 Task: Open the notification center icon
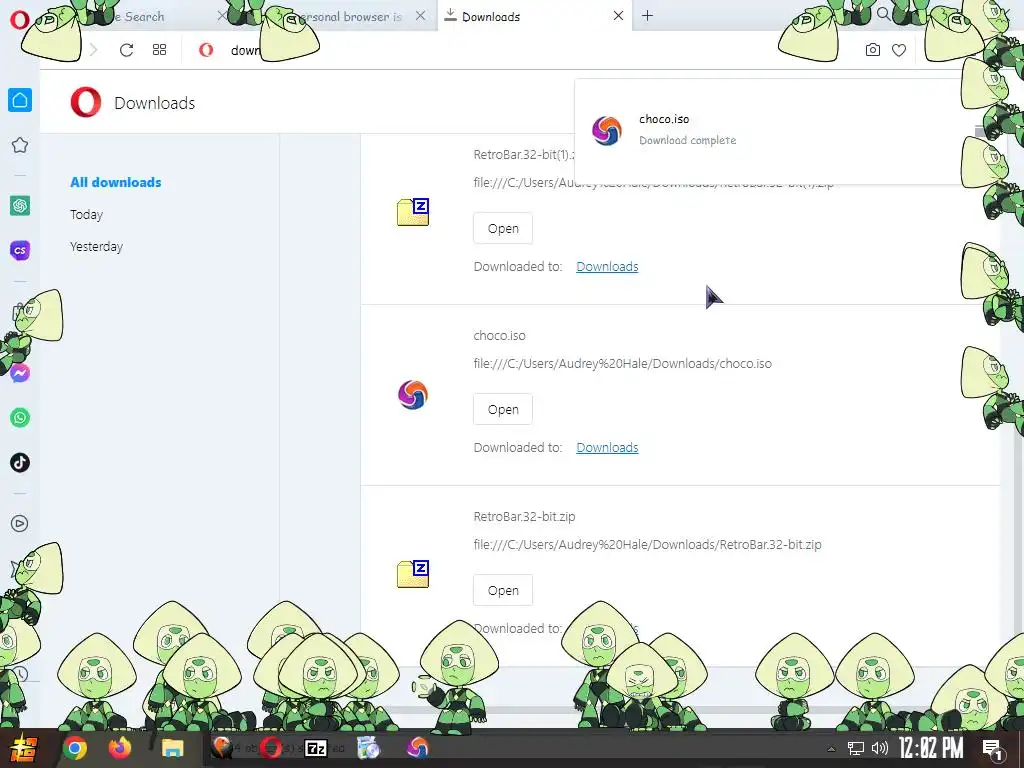992,749
